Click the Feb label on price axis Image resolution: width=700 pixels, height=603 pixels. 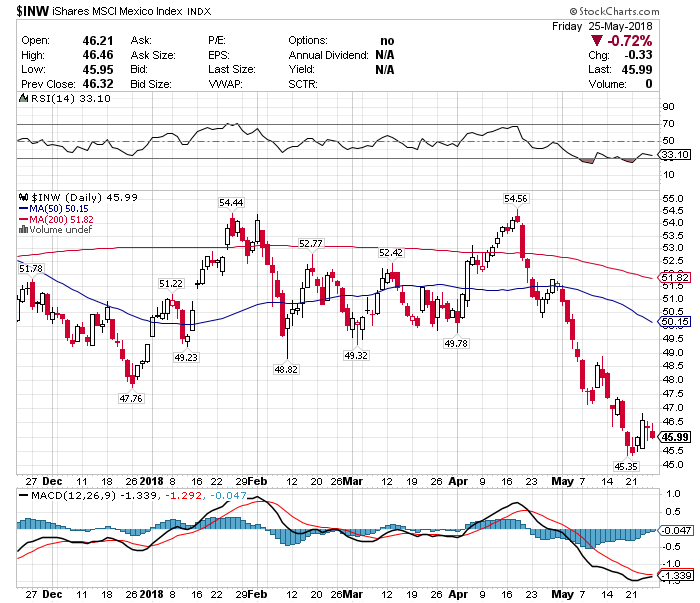258,481
